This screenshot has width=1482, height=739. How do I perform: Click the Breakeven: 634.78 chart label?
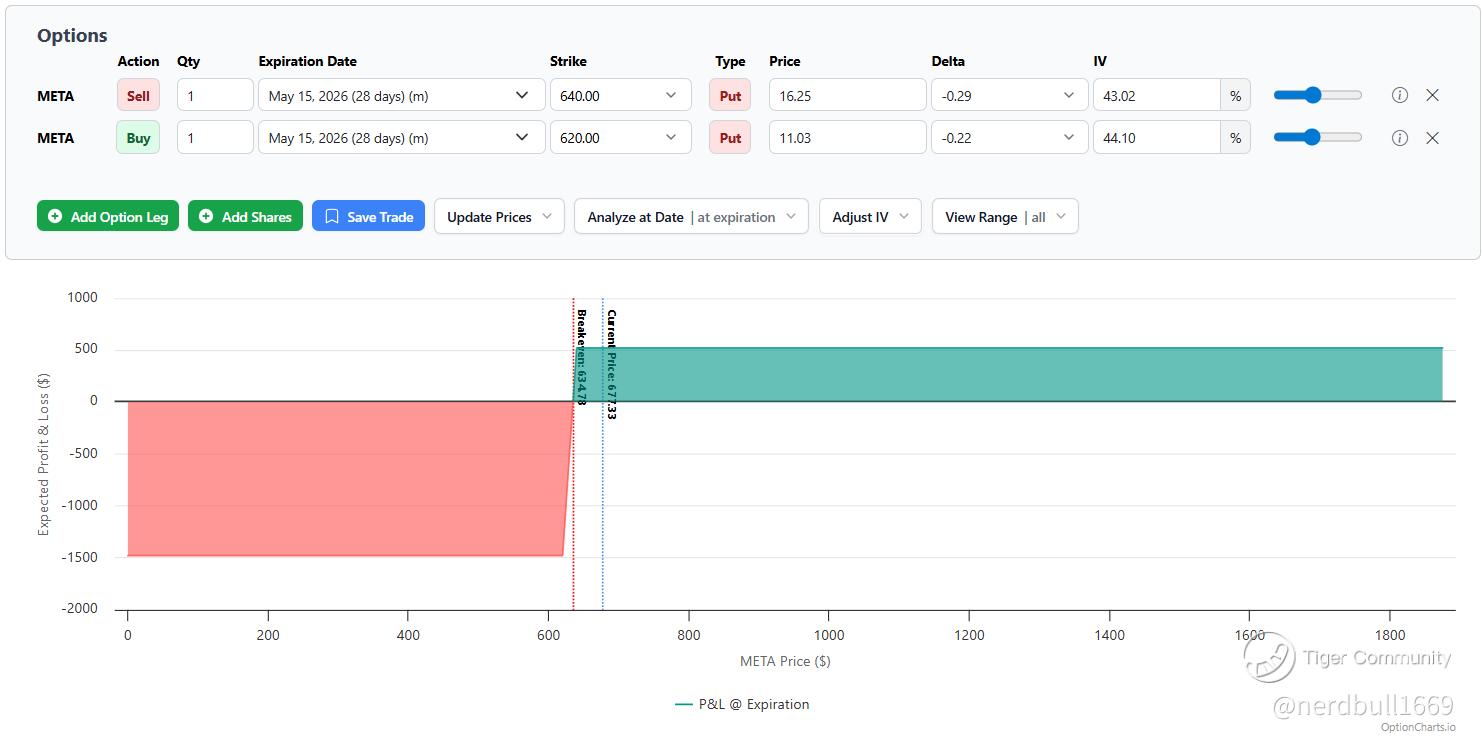[581, 357]
